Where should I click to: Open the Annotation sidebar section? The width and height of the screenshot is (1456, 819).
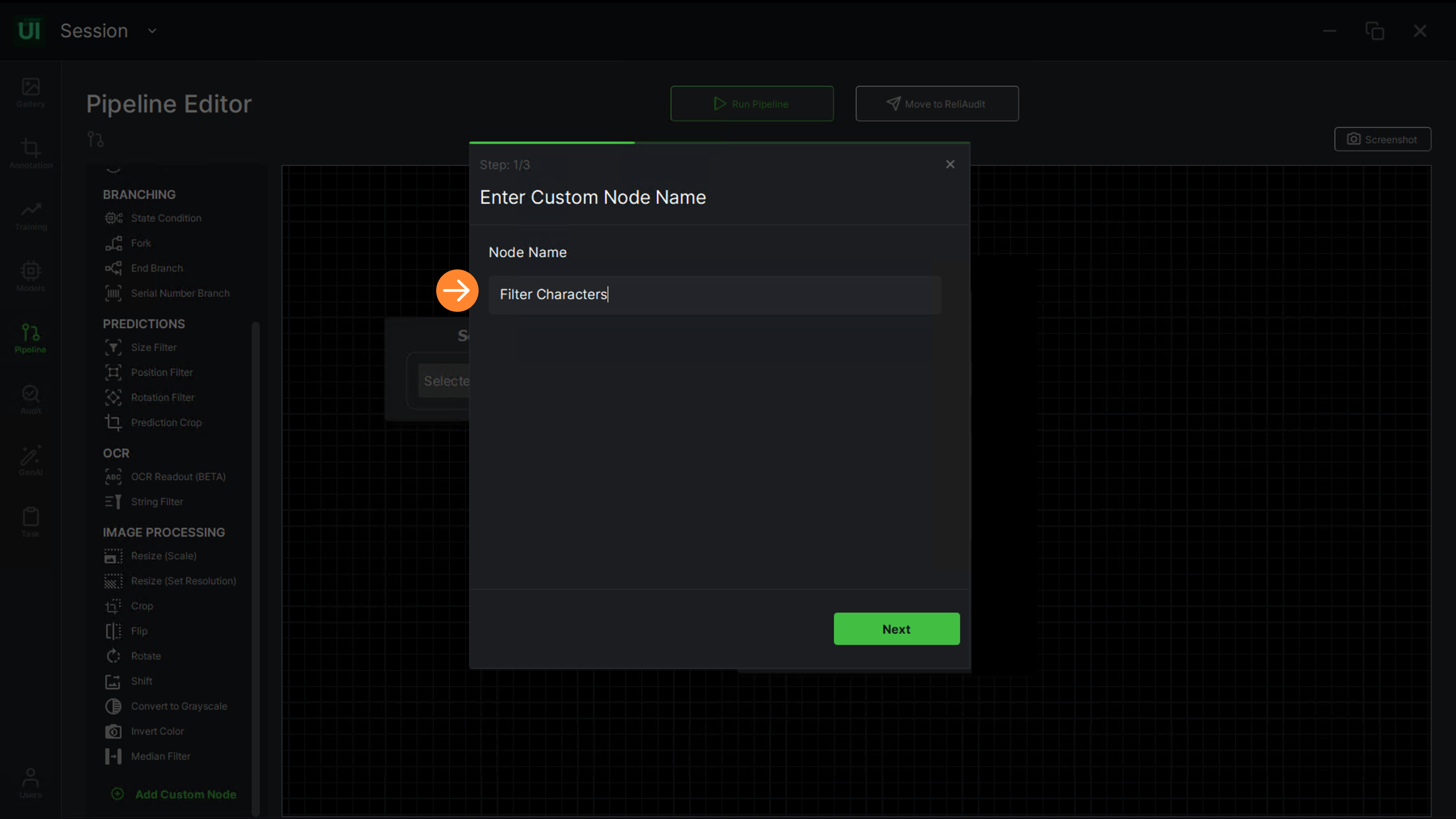click(30, 154)
